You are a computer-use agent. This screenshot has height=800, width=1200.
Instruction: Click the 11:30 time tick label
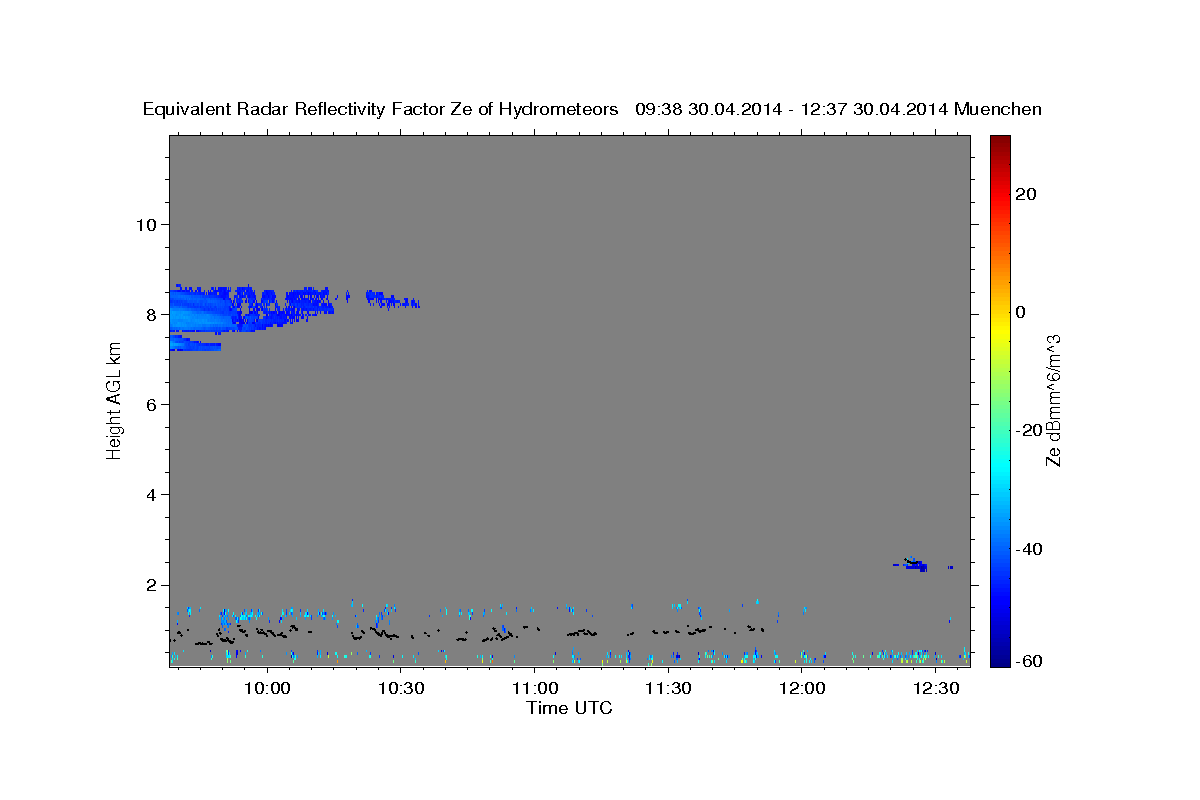coord(668,688)
